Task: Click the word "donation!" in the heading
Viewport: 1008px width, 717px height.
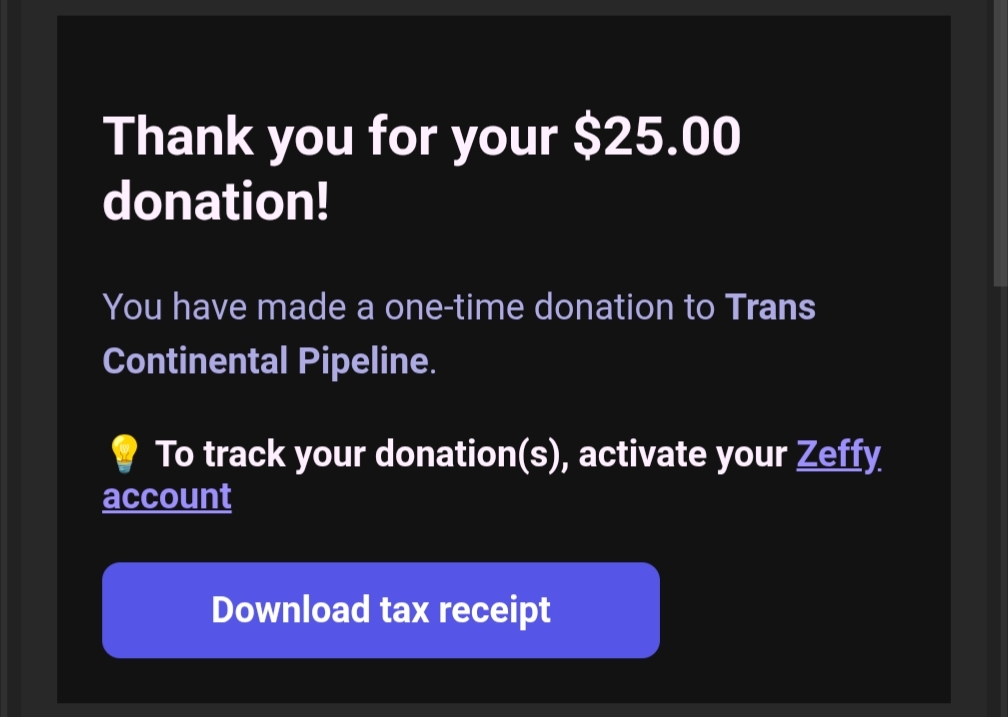Action: (216, 202)
